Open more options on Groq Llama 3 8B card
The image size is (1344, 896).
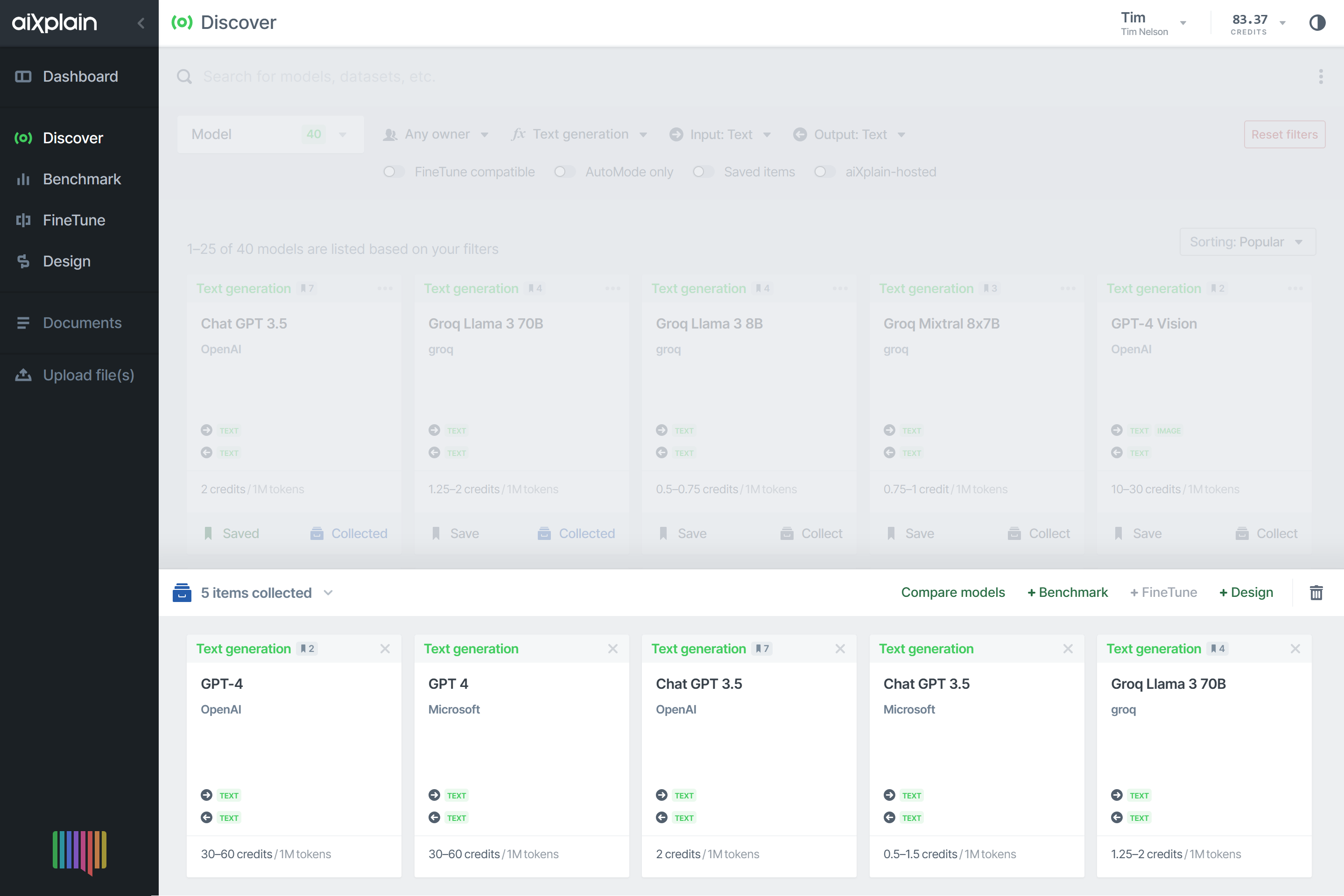coord(840,288)
